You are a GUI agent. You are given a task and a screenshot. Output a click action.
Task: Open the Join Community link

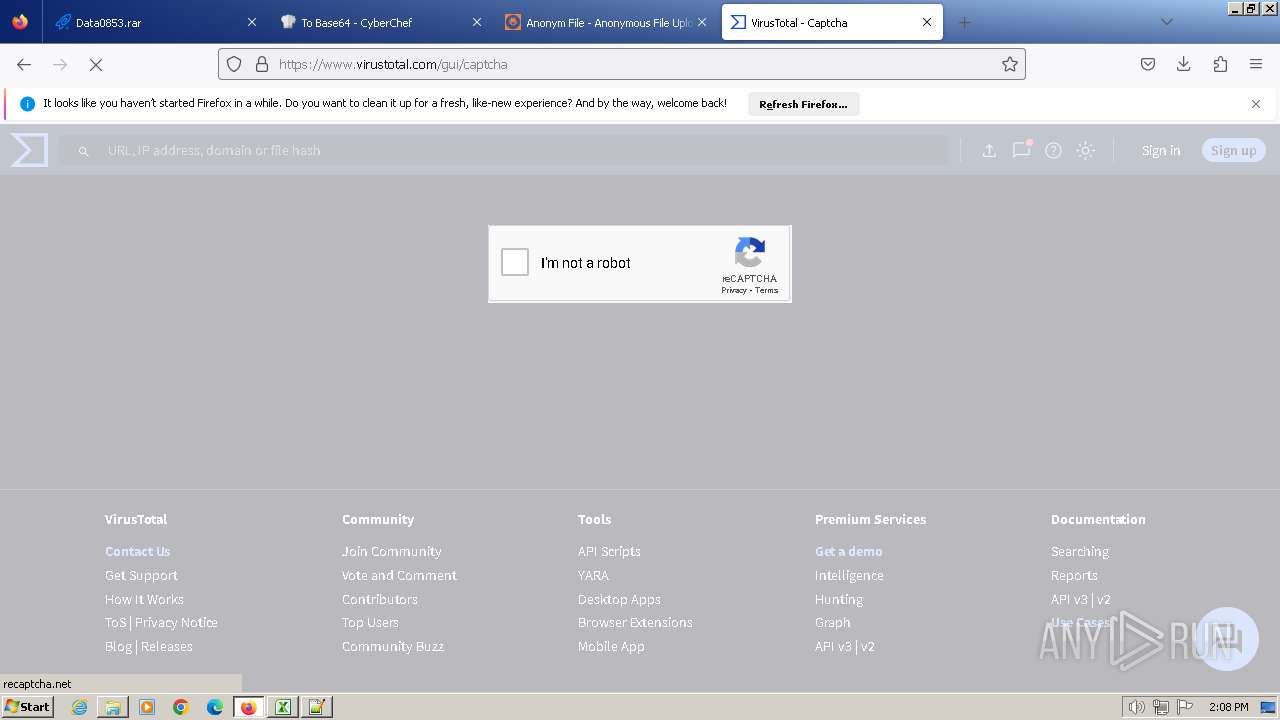click(391, 551)
